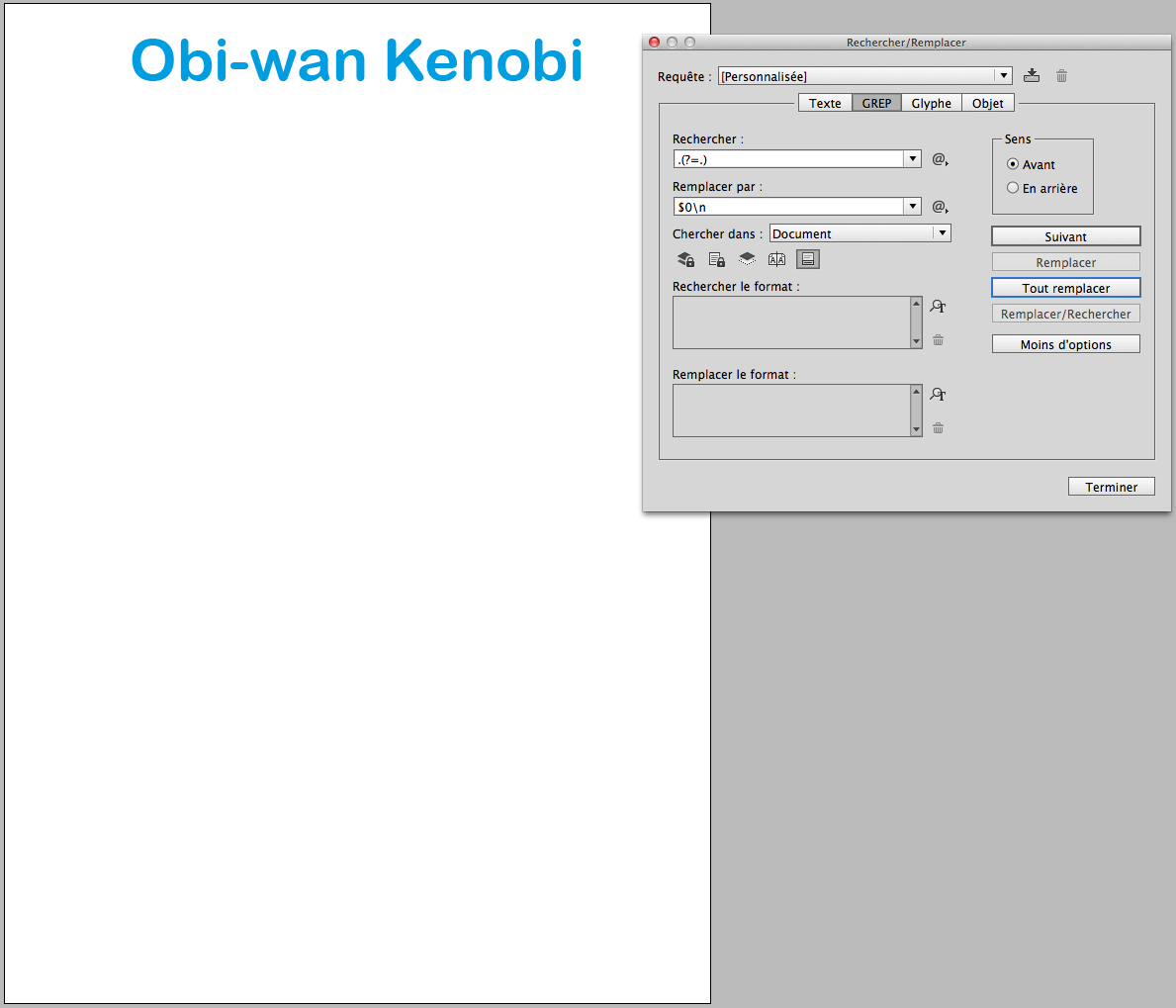Open the Chercher dans Document dropdown
The width and height of the screenshot is (1176, 1008).
click(860, 233)
